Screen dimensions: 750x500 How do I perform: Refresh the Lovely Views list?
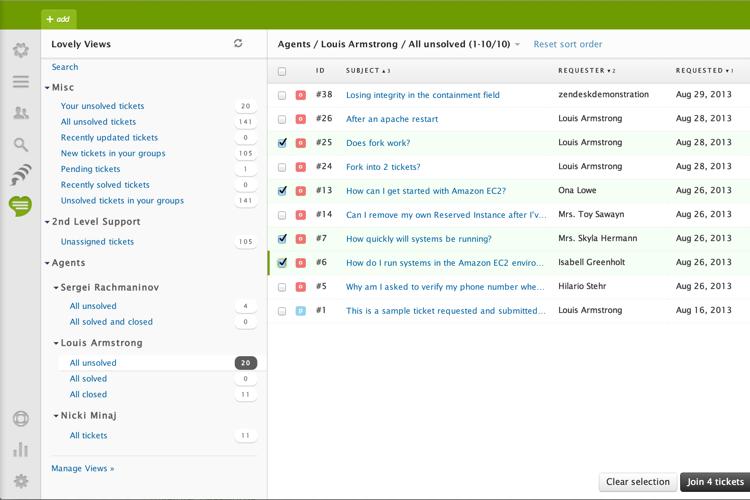point(238,44)
